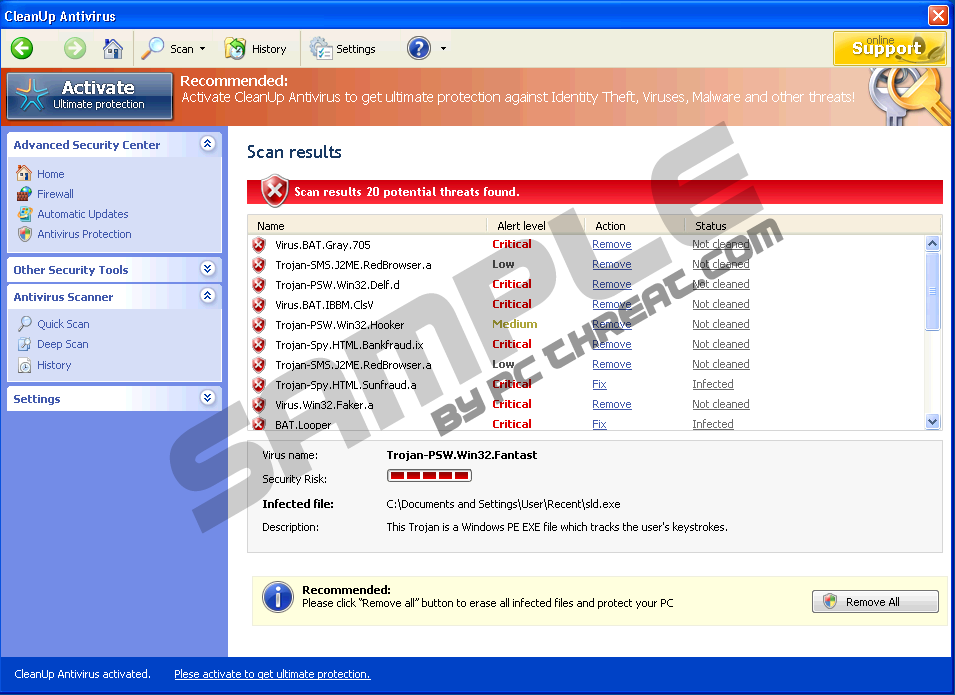Start a Quick Scan from the sidebar
Image resolution: width=955 pixels, height=695 pixels.
coord(63,324)
